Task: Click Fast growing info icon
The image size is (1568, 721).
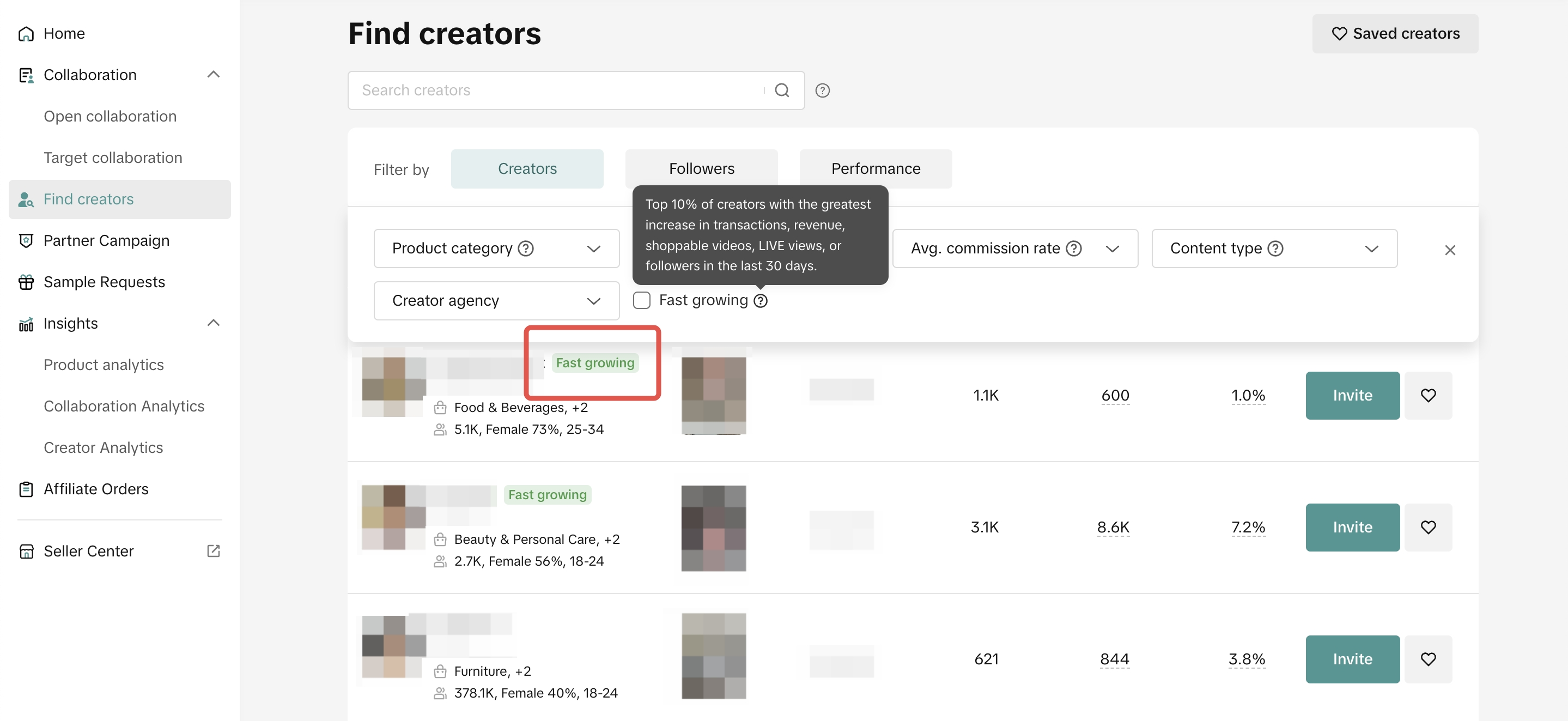Action: [760, 301]
